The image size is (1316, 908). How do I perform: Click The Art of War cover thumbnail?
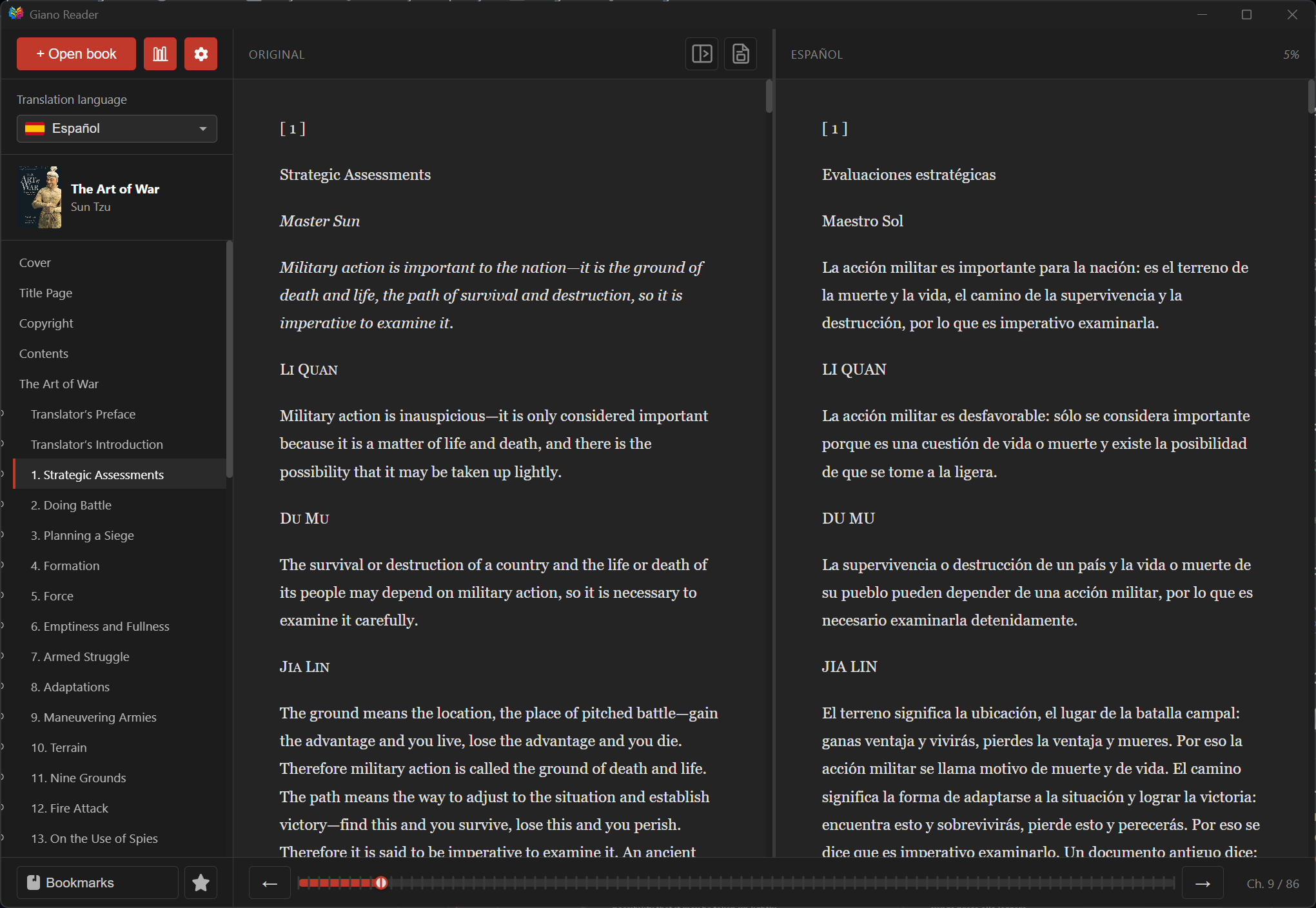39,197
